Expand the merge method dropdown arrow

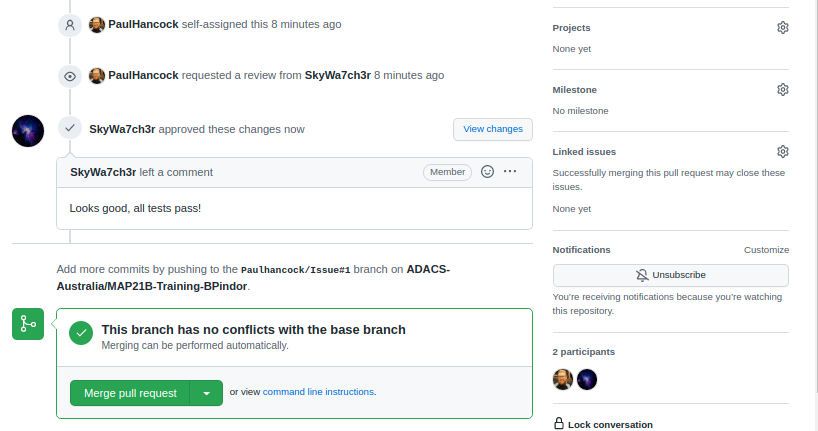click(x=207, y=393)
